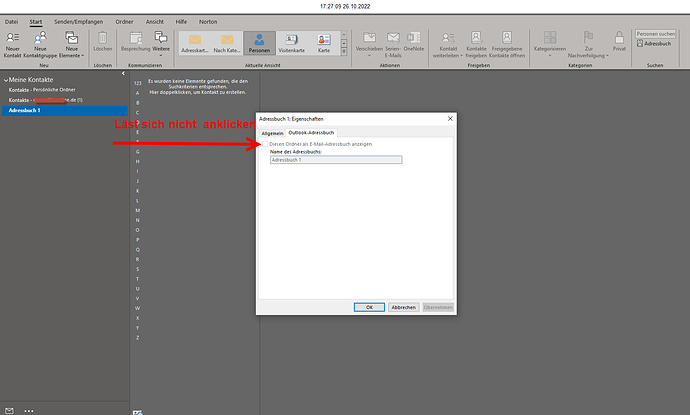Switch to the Allgemein tab in the dialog

[x=272, y=133]
